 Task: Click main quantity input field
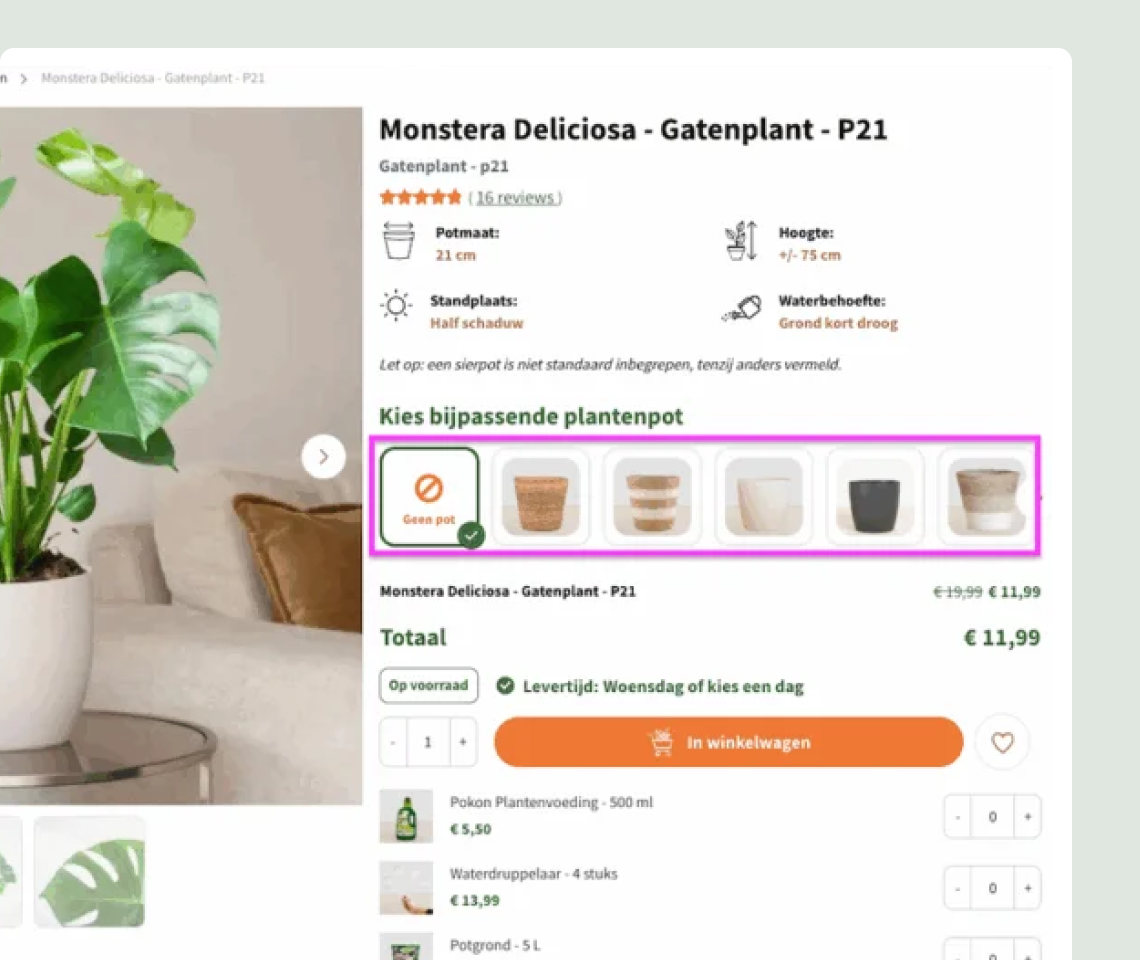pyautogui.click(x=428, y=742)
